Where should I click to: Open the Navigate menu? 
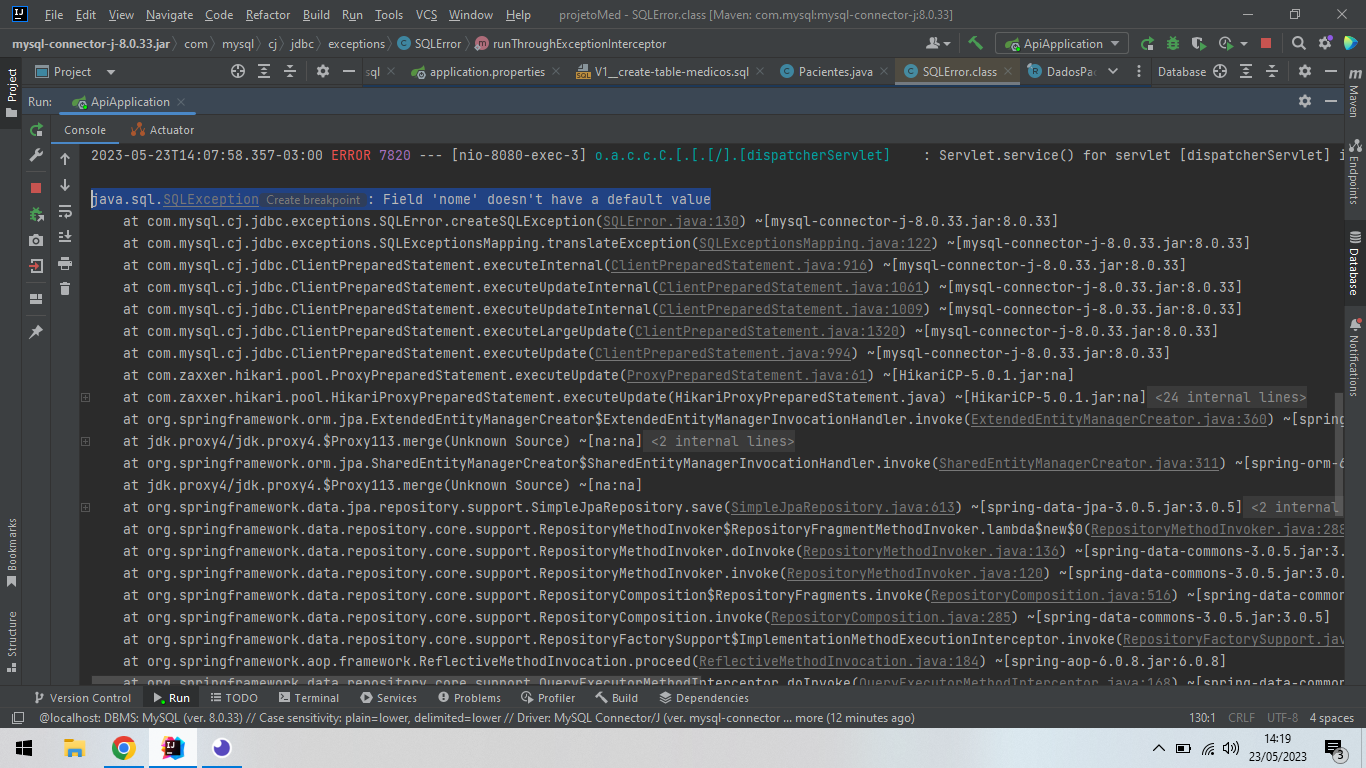click(169, 15)
